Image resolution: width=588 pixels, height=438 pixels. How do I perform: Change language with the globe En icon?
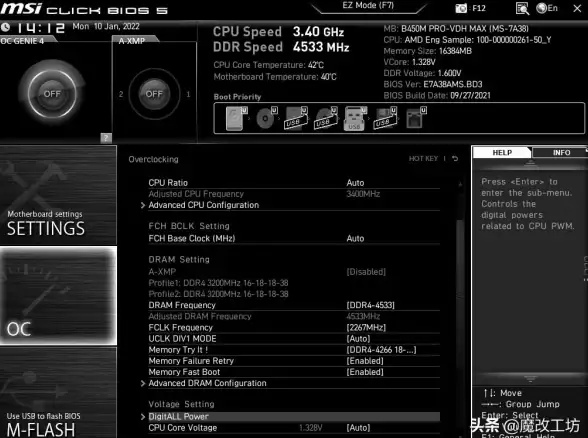[547, 8]
